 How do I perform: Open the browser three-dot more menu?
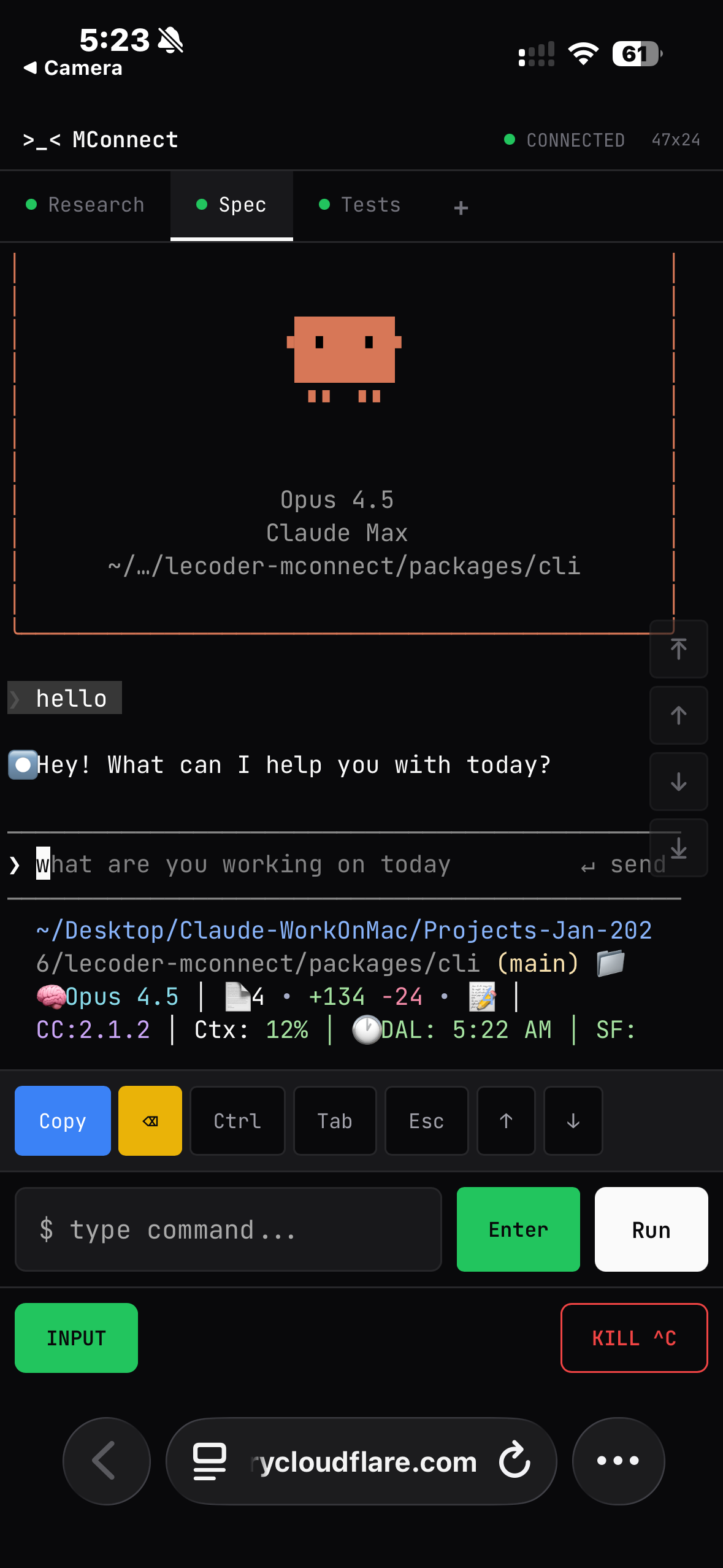click(x=618, y=1461)
